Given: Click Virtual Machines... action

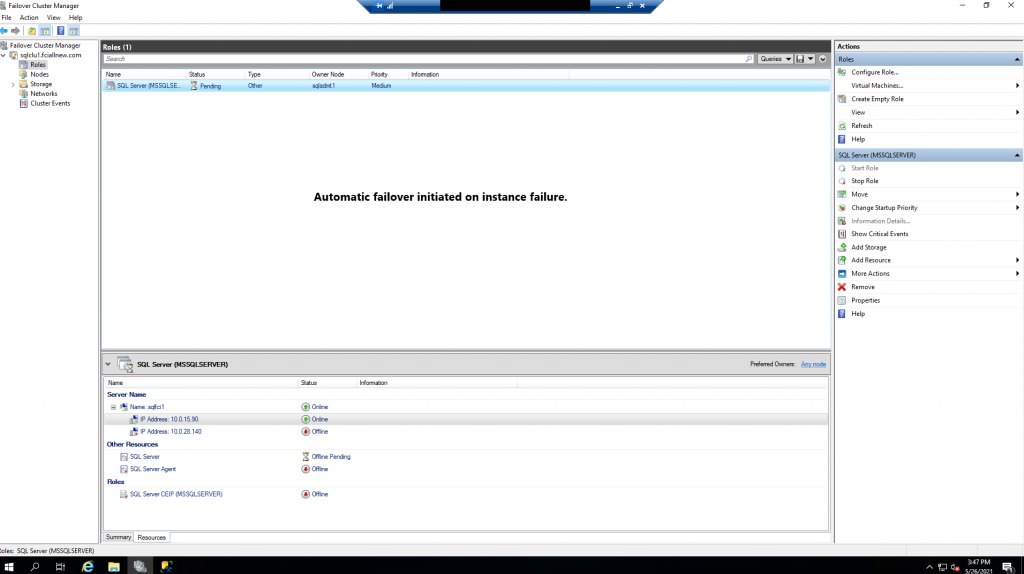Looking at the screenshot, I should point(877,86).
